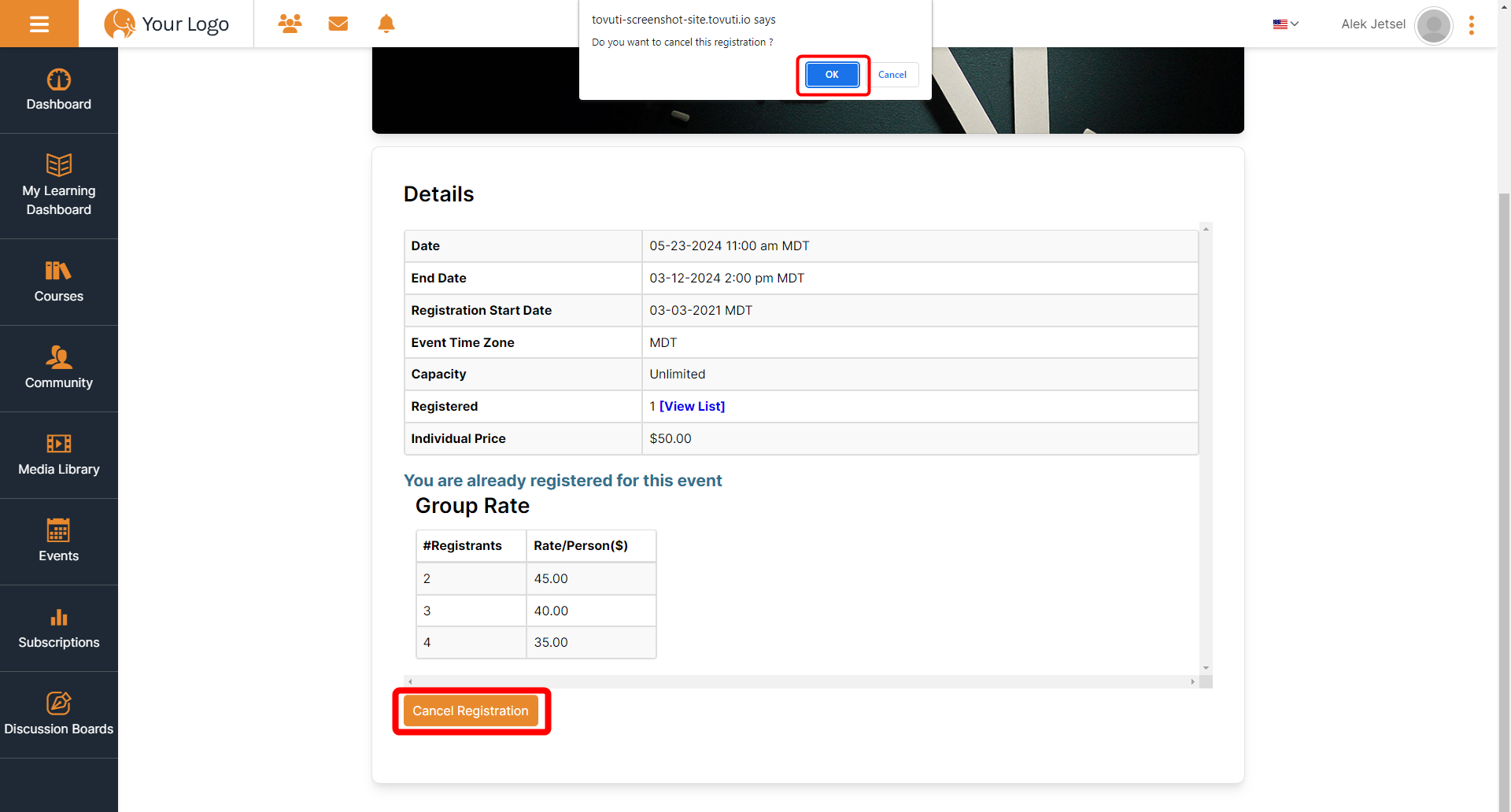Viewport: 1511px width, 812px height.
Task: Open the vertical three-dot options menu
Action: coord(1472,25)
